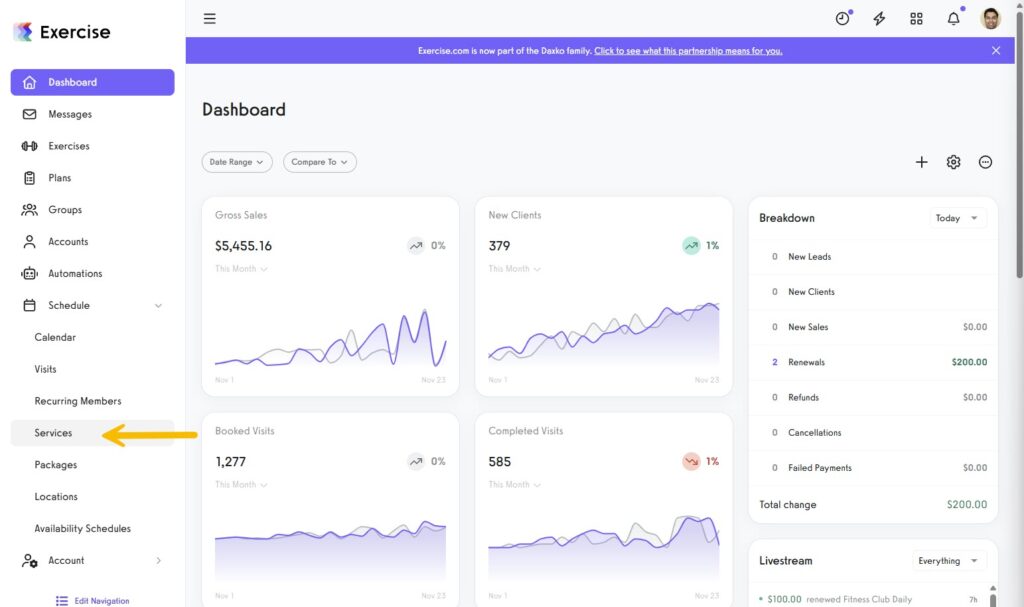Click the clock timer icon in header

click(x=842, y=18)
